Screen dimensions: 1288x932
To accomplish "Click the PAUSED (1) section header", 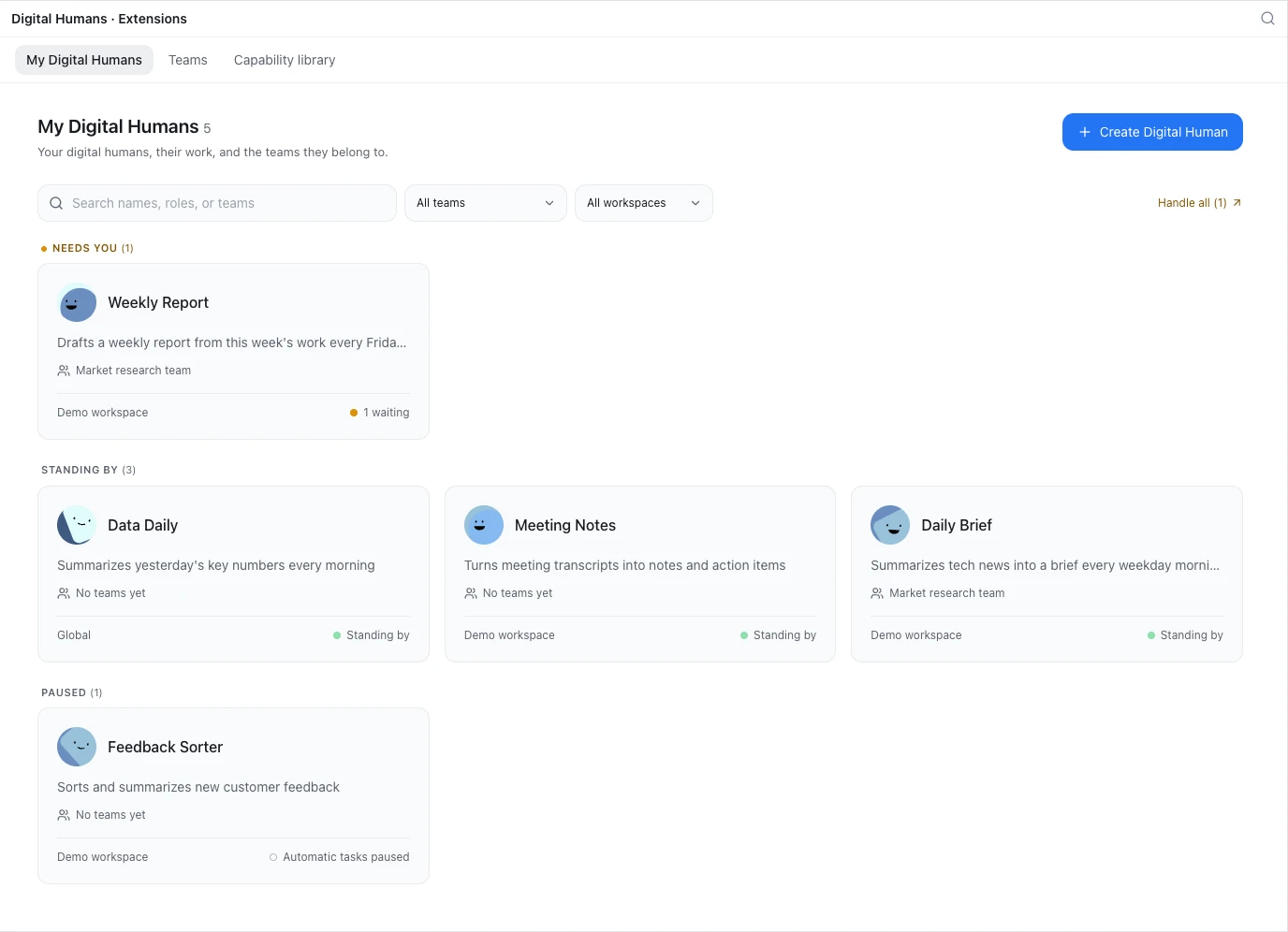I will [x=72, y=692].
